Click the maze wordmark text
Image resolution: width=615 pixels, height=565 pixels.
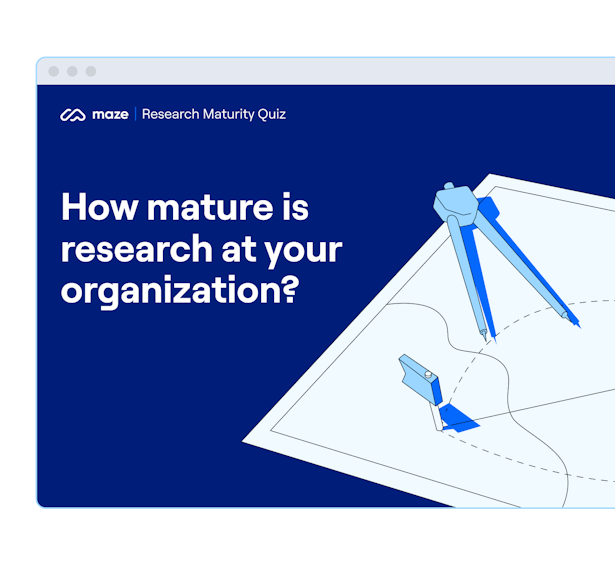110,114
